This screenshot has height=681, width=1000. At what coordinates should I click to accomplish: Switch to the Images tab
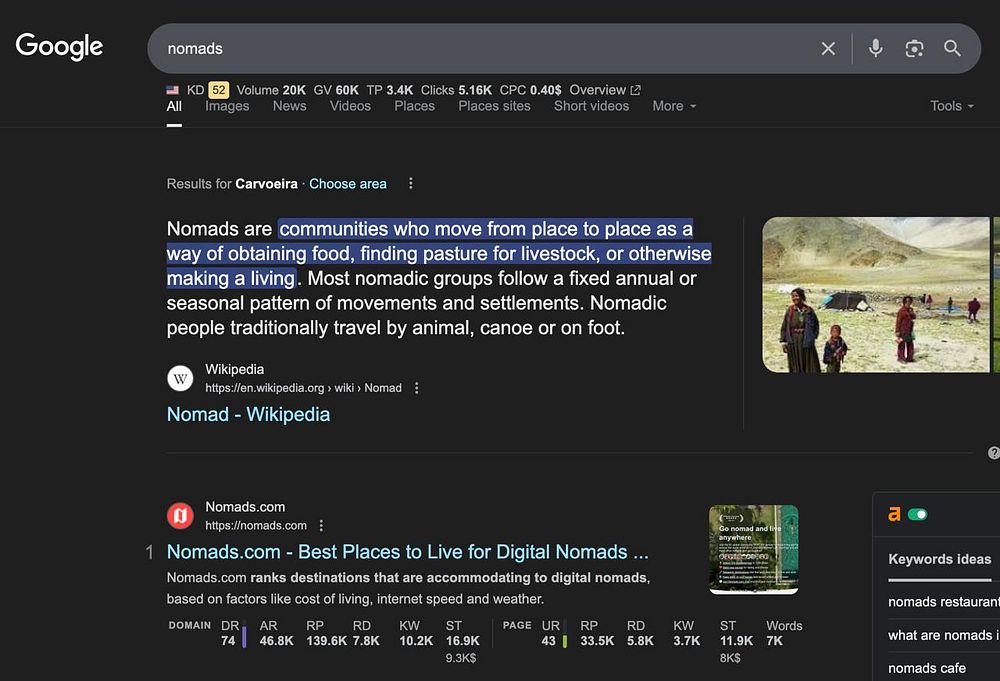pyautogui.click(x=227, y=106)
